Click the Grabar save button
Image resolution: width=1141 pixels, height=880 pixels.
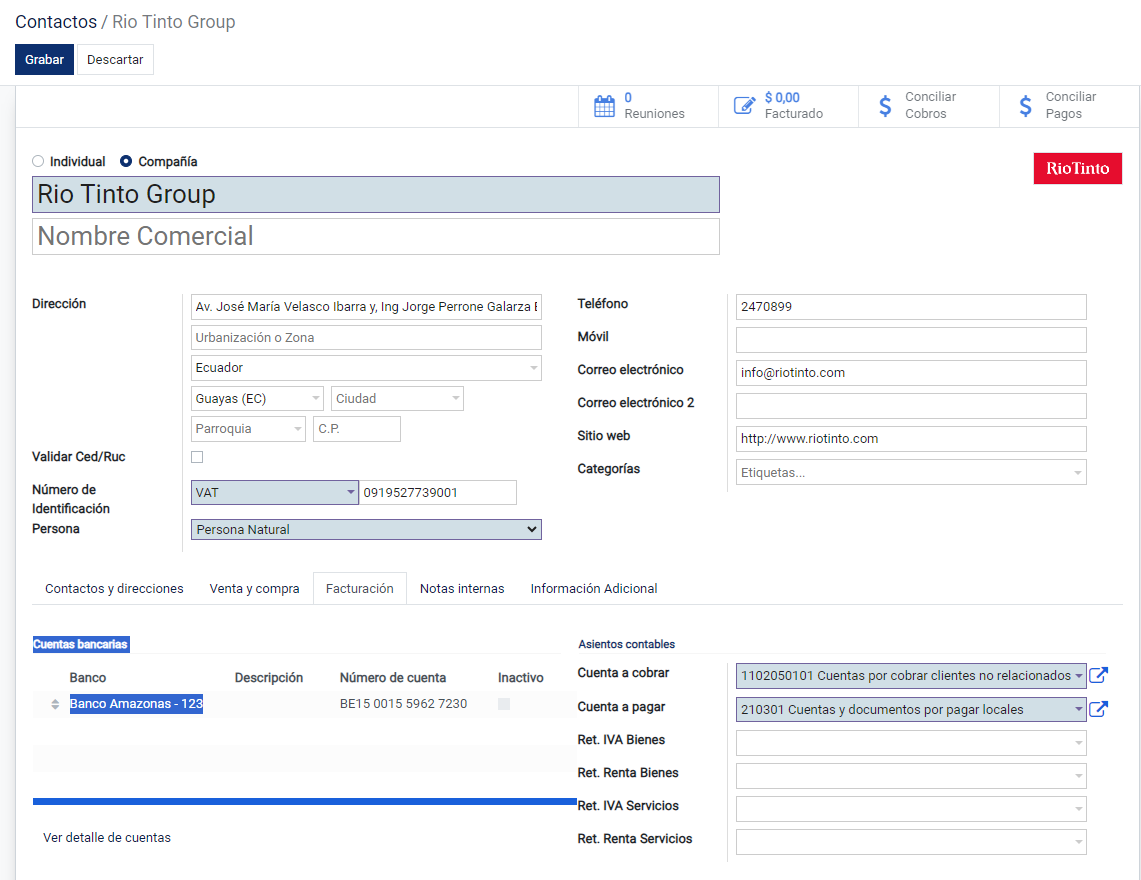(x=44, y=60)
